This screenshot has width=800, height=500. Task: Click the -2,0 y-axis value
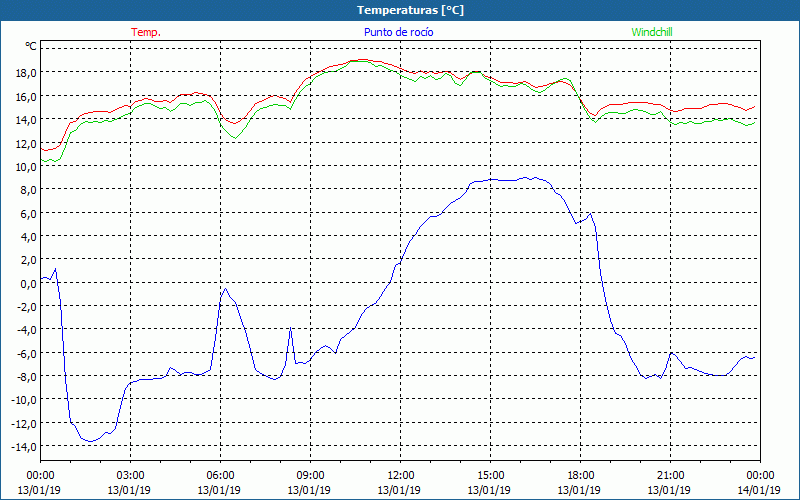[x=27, y=307]
